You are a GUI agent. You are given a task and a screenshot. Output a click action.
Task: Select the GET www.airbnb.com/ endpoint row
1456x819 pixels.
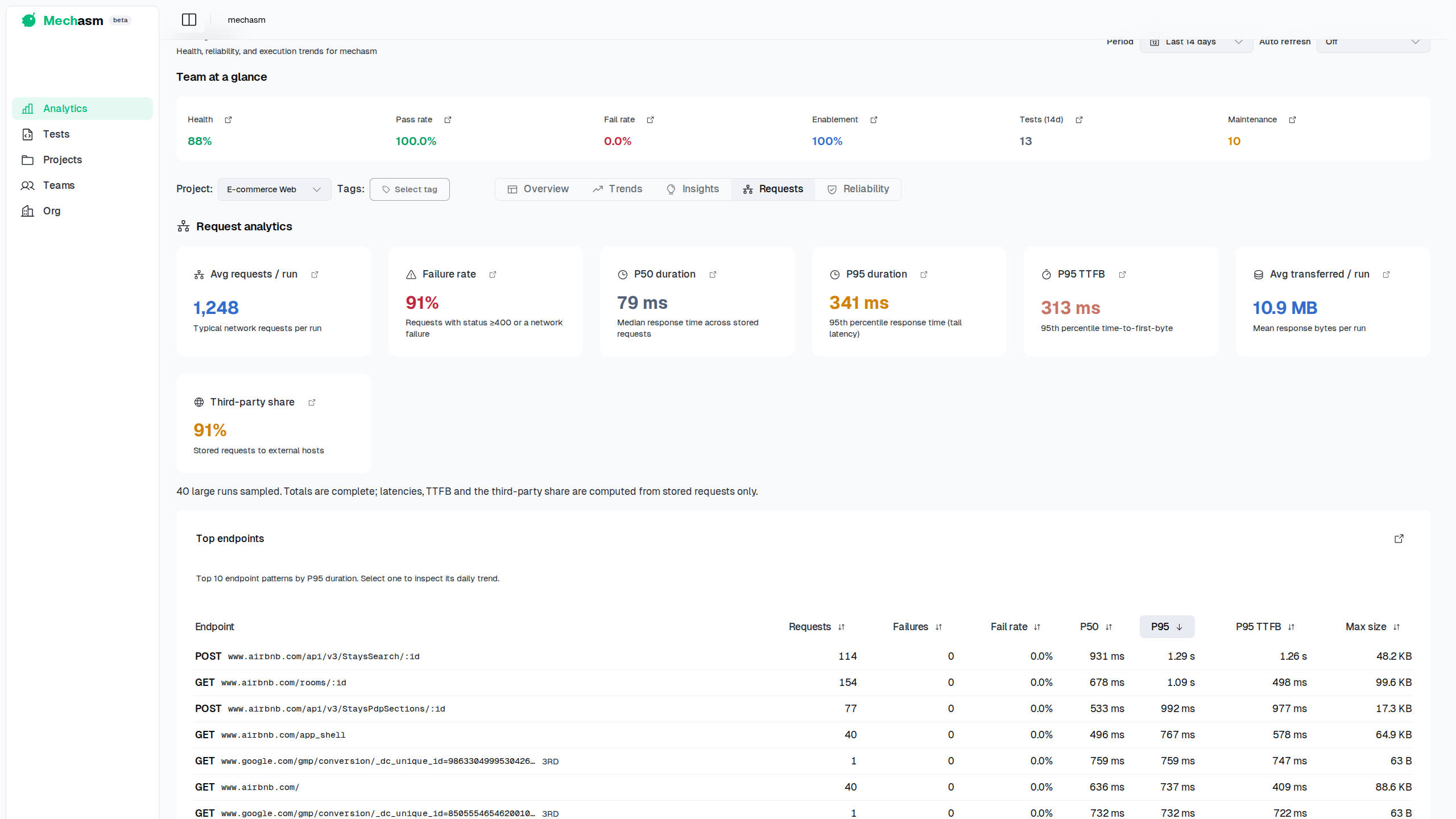click(x=803, y=787)
